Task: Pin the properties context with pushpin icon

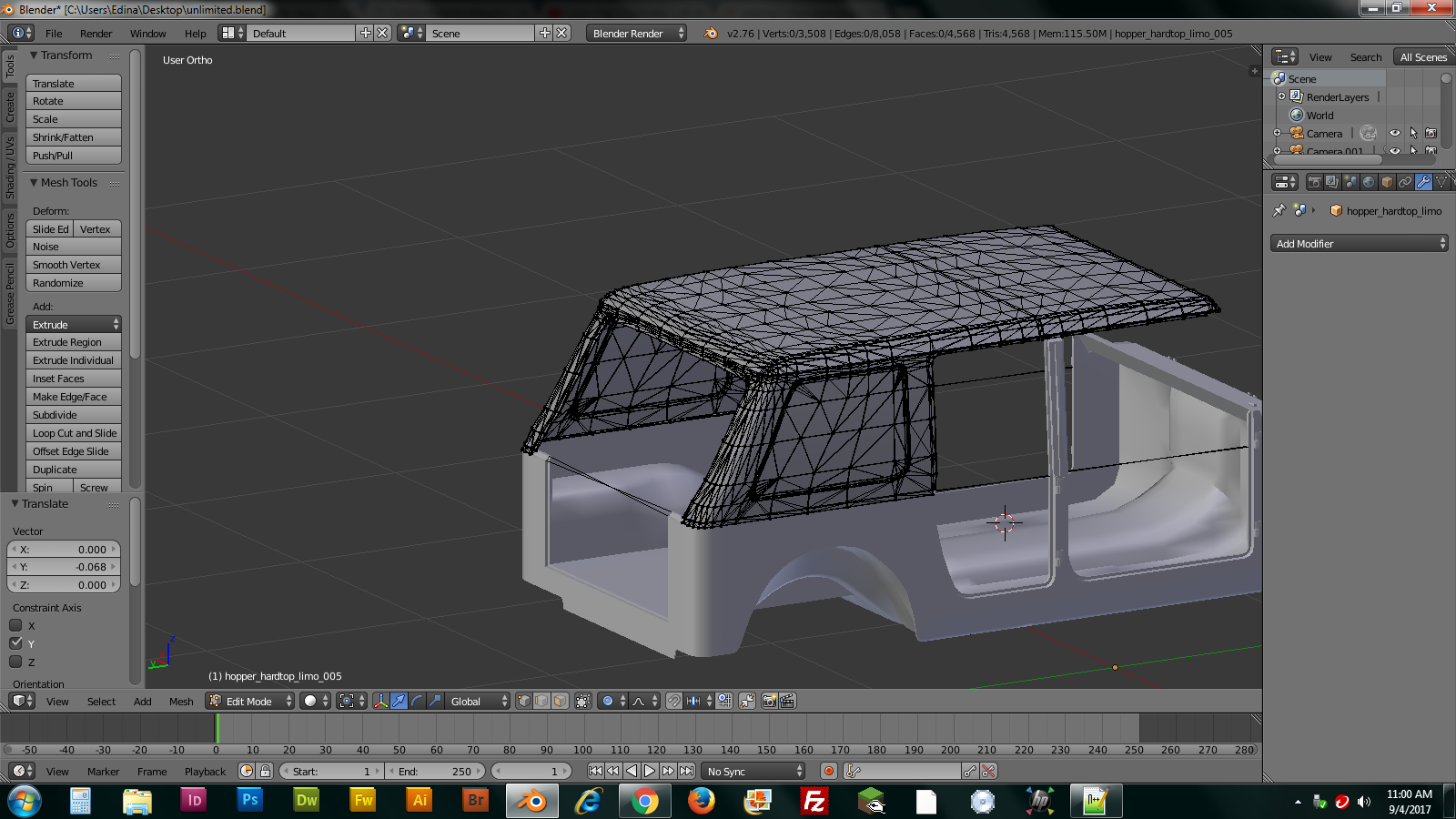Action: 1279,210
